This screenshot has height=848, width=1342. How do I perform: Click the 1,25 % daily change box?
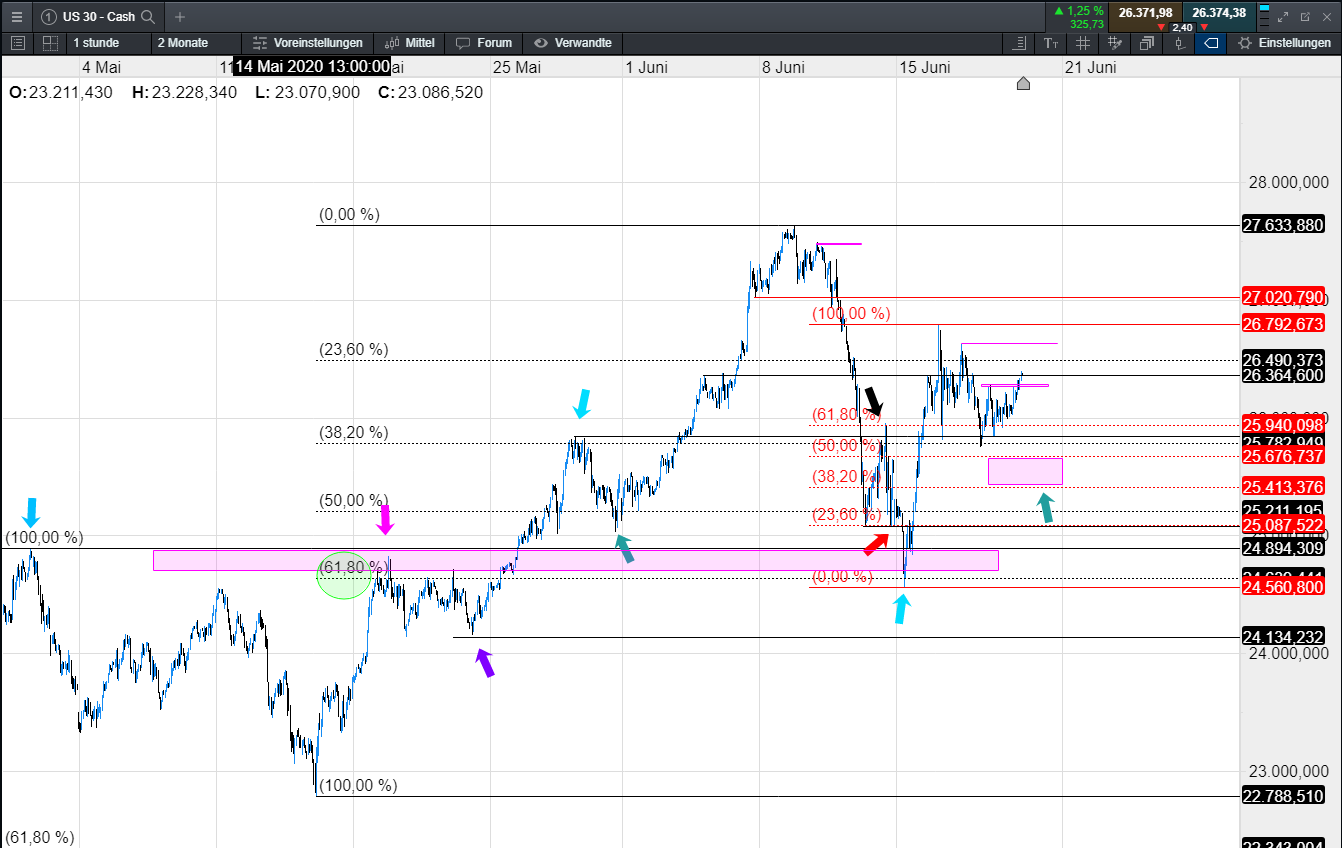pos(1078,17)
